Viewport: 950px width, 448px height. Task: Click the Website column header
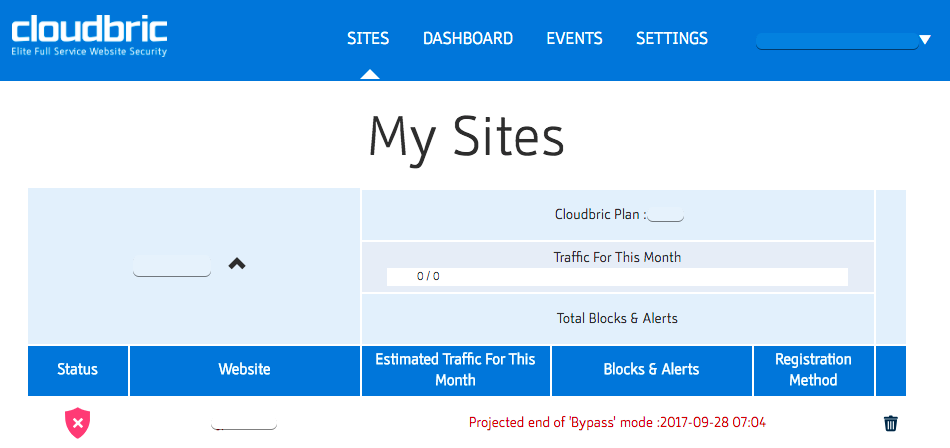244,369
